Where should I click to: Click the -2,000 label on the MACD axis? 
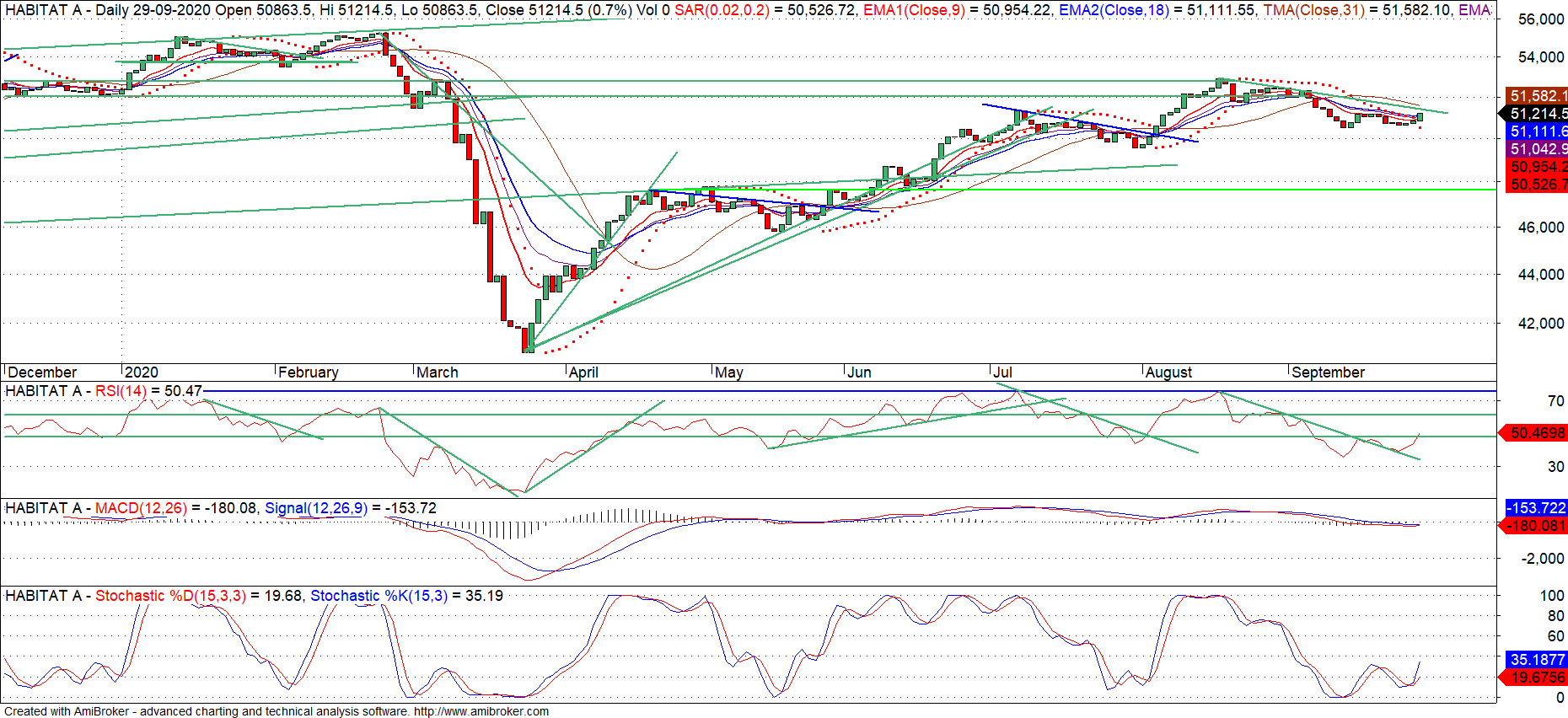[x=1543, y=559]
